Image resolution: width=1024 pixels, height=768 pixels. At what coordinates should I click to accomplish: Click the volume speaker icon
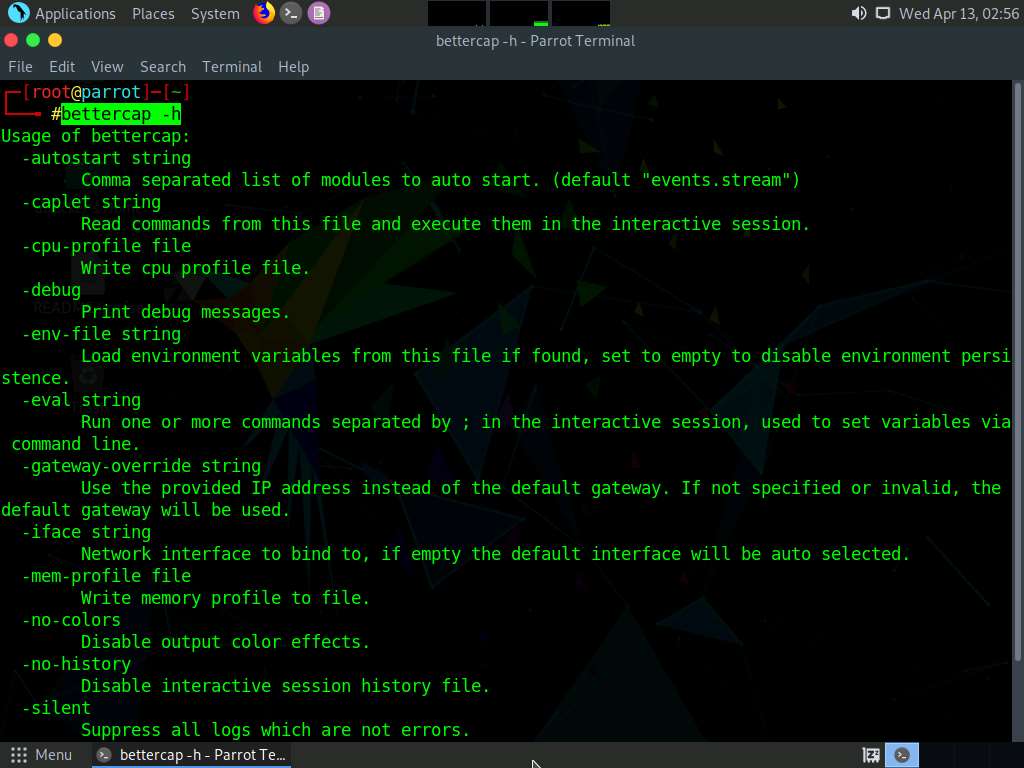point(858,13)
